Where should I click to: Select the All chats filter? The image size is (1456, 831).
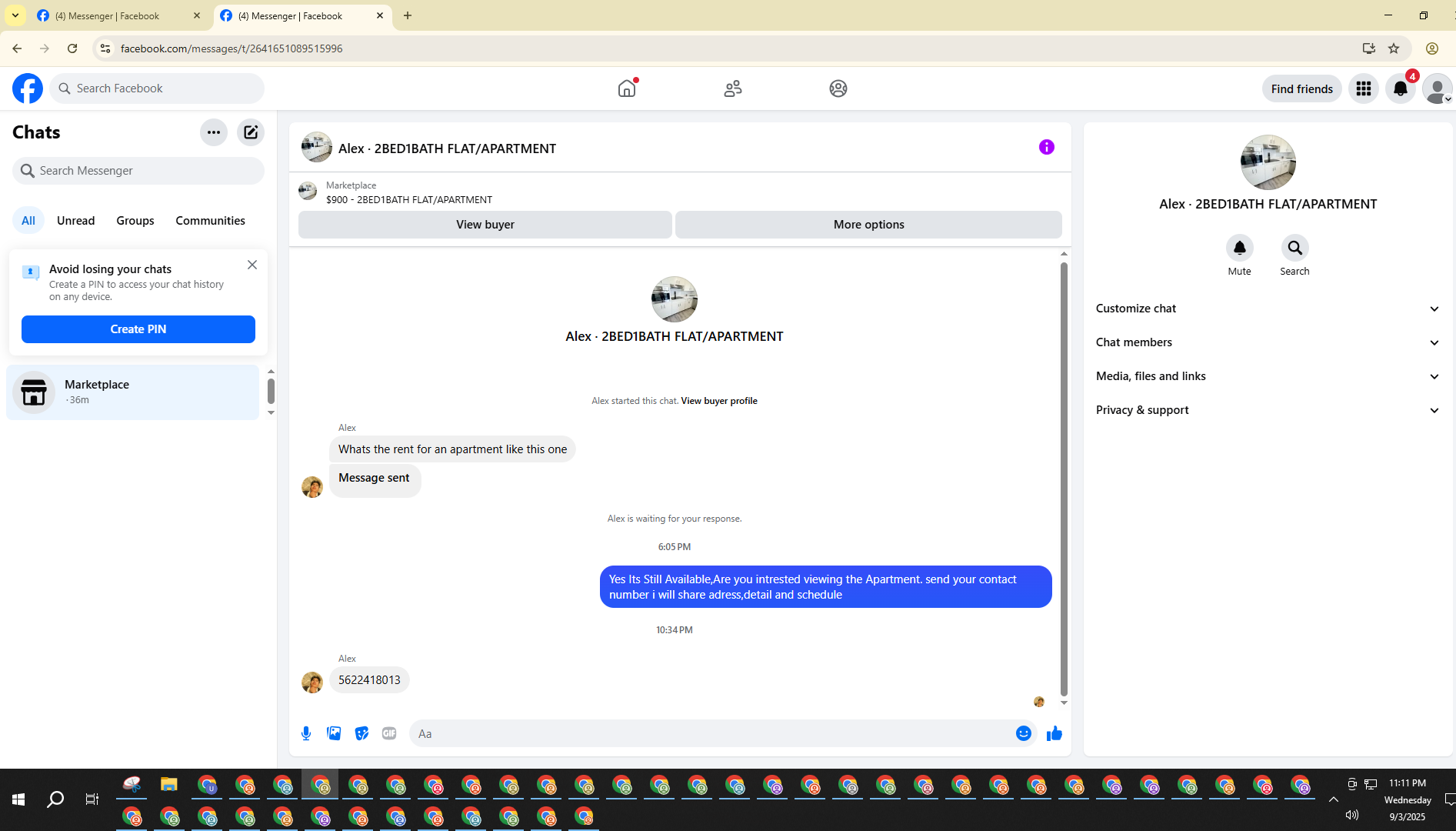28,221
